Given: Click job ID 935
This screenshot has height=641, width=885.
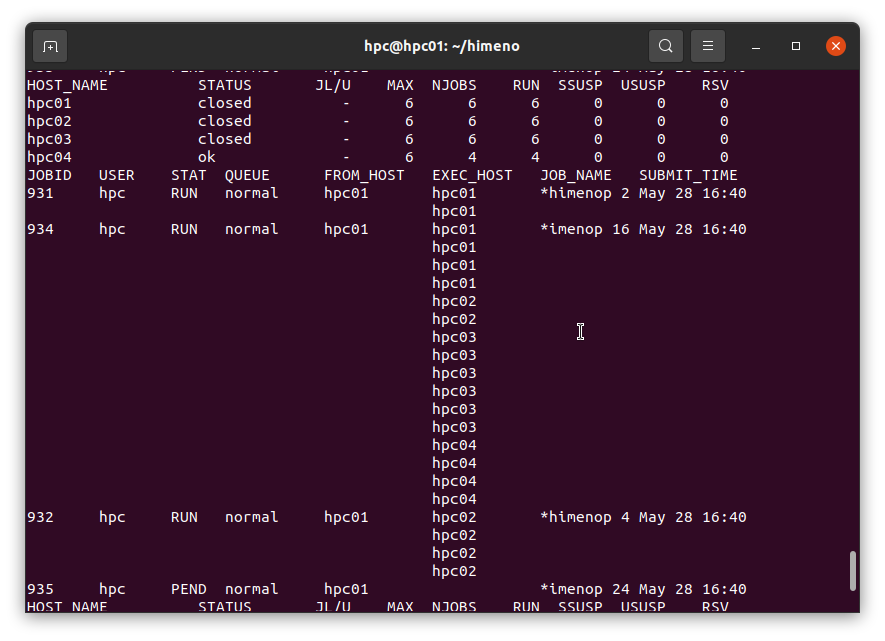Looking at the screenshot, I should (40, 590).
